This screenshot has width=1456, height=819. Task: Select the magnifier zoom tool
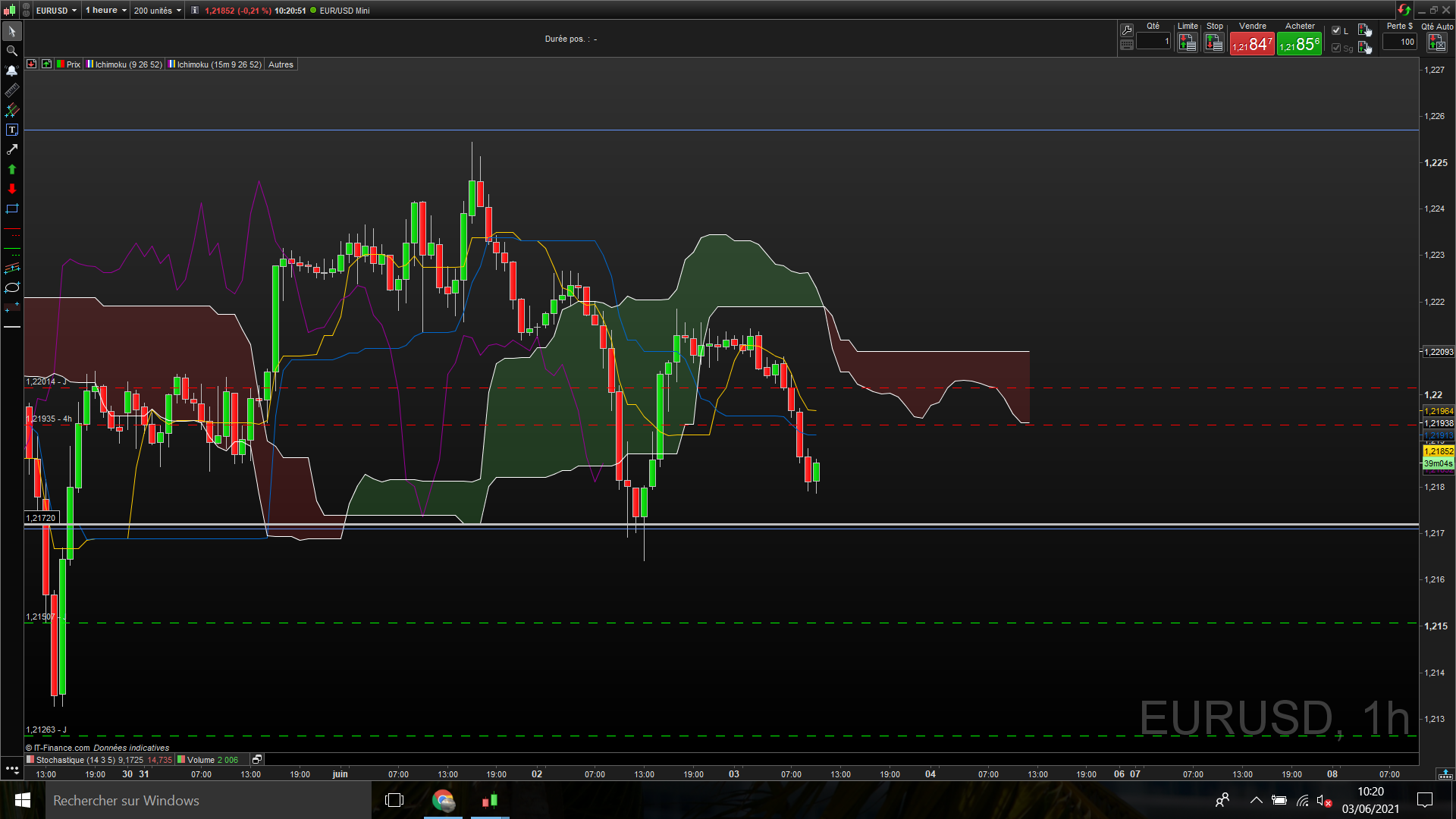tap(11, 51)
